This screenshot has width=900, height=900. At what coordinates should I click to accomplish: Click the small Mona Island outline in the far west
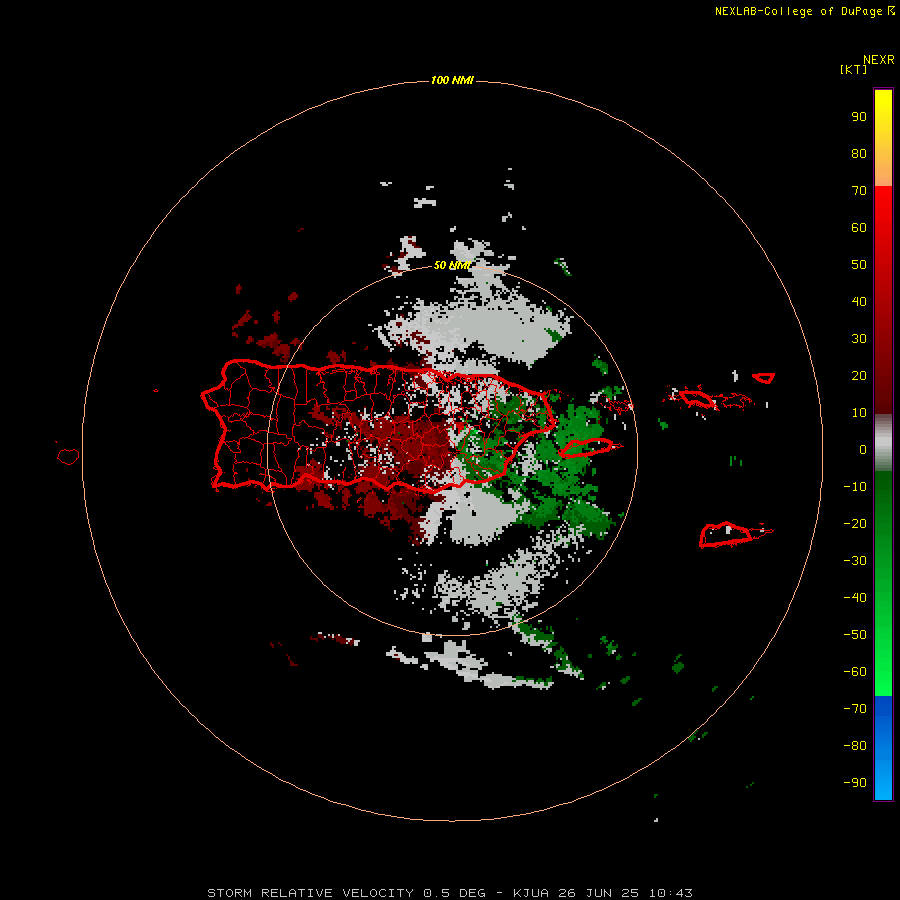(x=68, y=456)
